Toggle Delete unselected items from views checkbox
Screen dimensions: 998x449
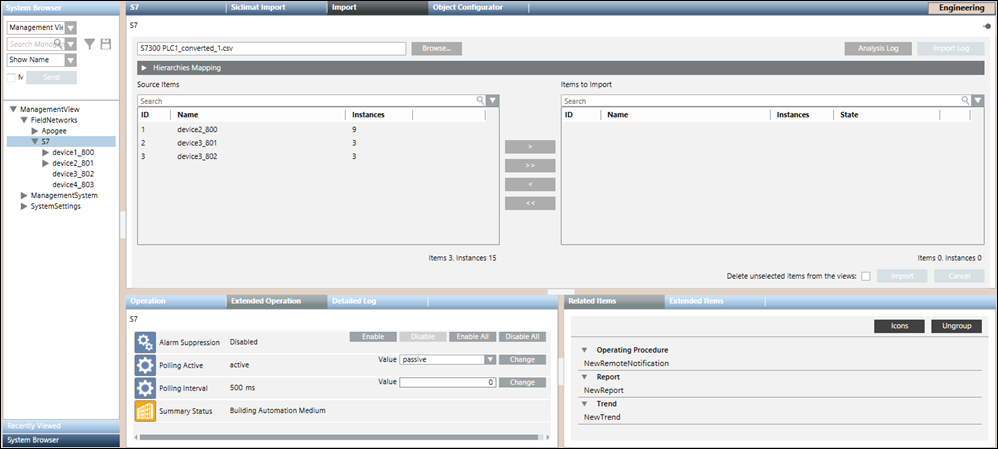pos(866,276)
